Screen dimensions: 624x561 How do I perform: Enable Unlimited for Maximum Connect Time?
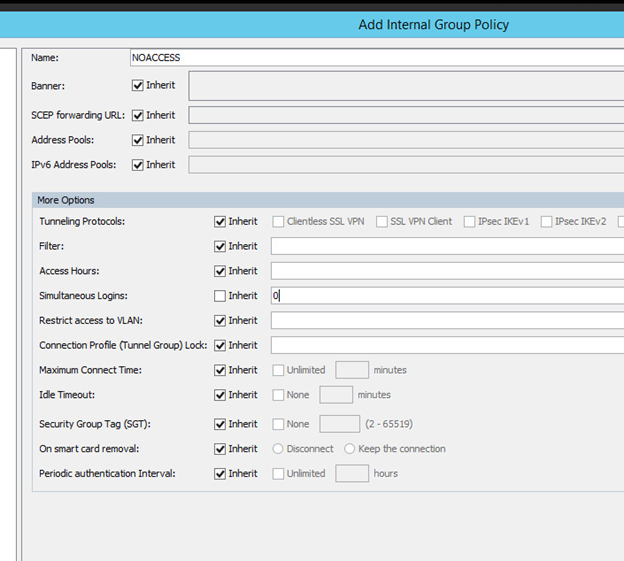tap(279, 370)
